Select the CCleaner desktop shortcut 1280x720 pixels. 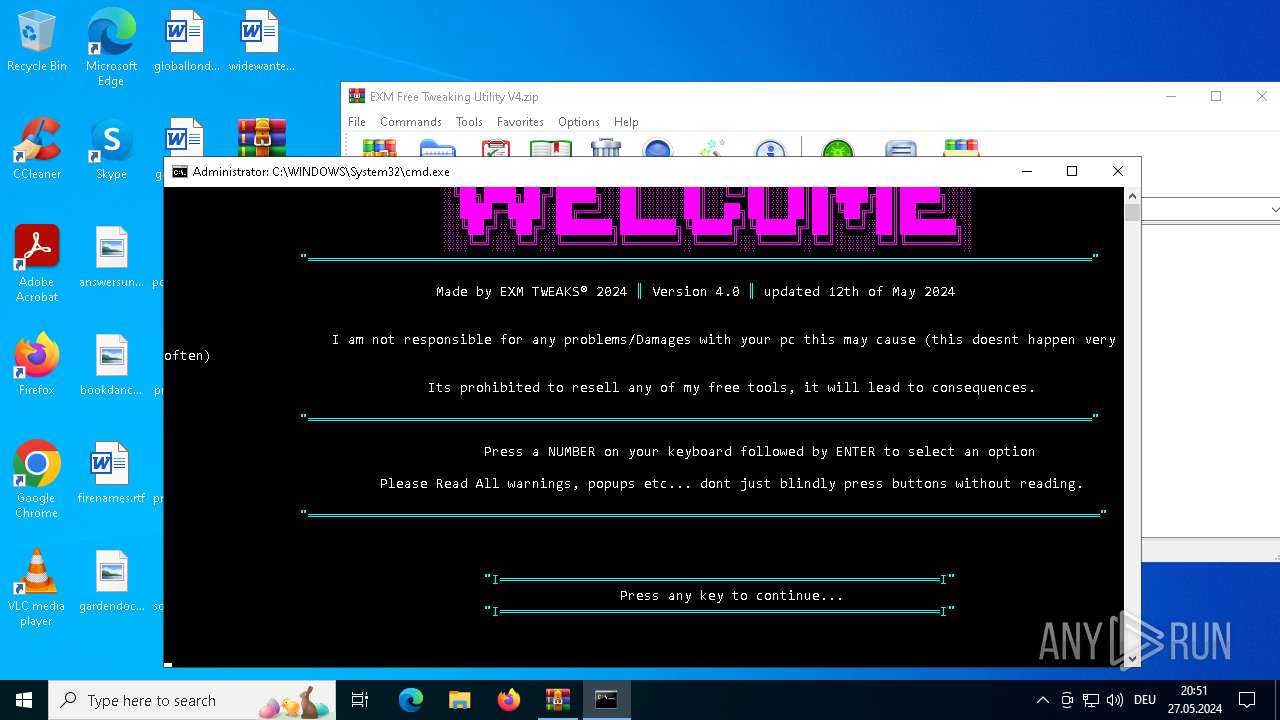37,150
